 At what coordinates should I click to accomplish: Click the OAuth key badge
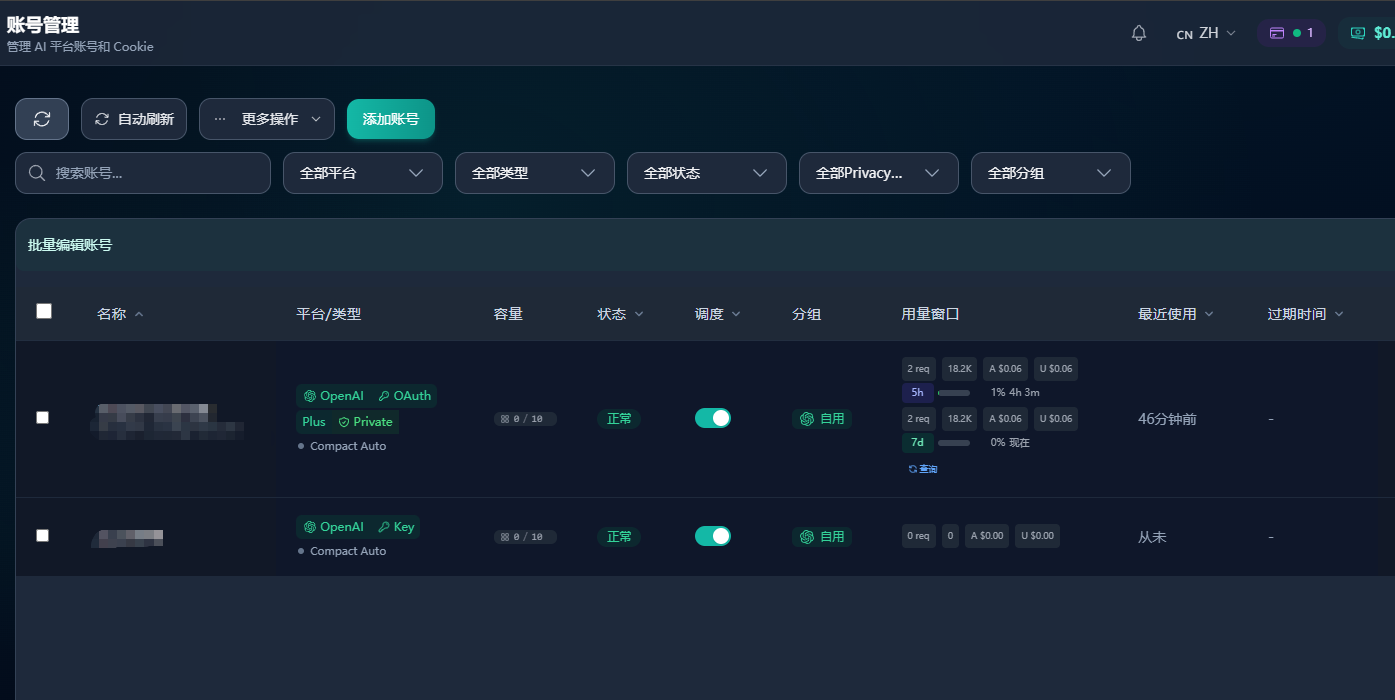pyautogui.click(x=404, y=396)
